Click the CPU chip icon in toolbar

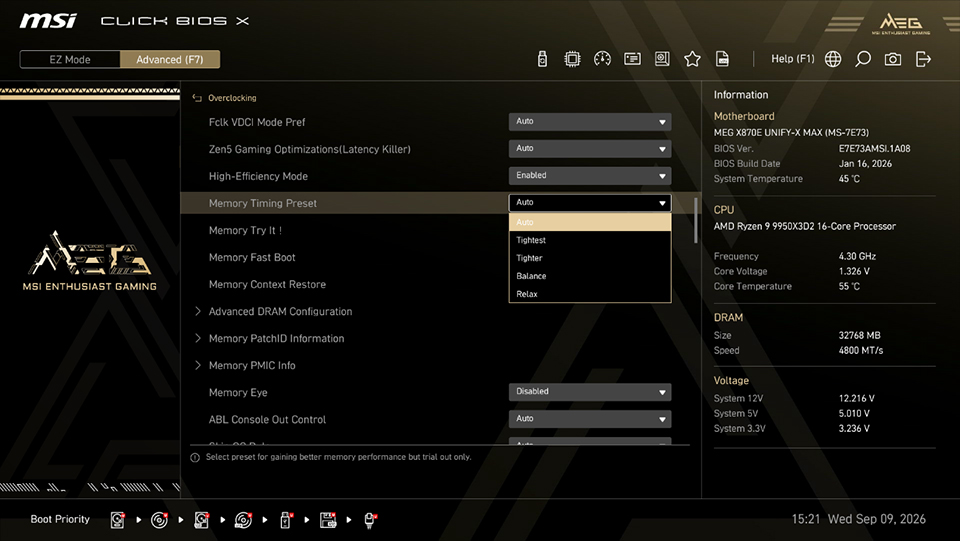(x=572, y=59)
